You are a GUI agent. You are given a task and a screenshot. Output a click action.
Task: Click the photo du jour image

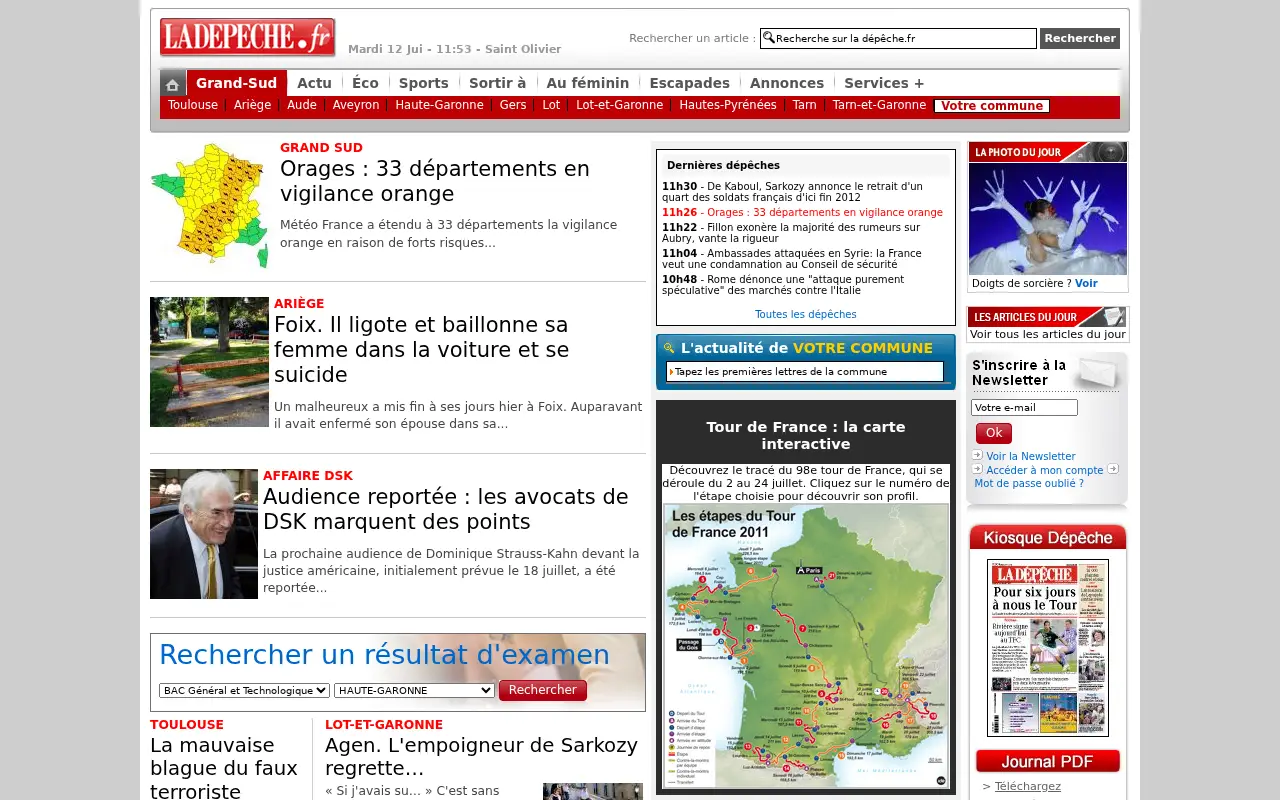click(x=1048, y=219)
